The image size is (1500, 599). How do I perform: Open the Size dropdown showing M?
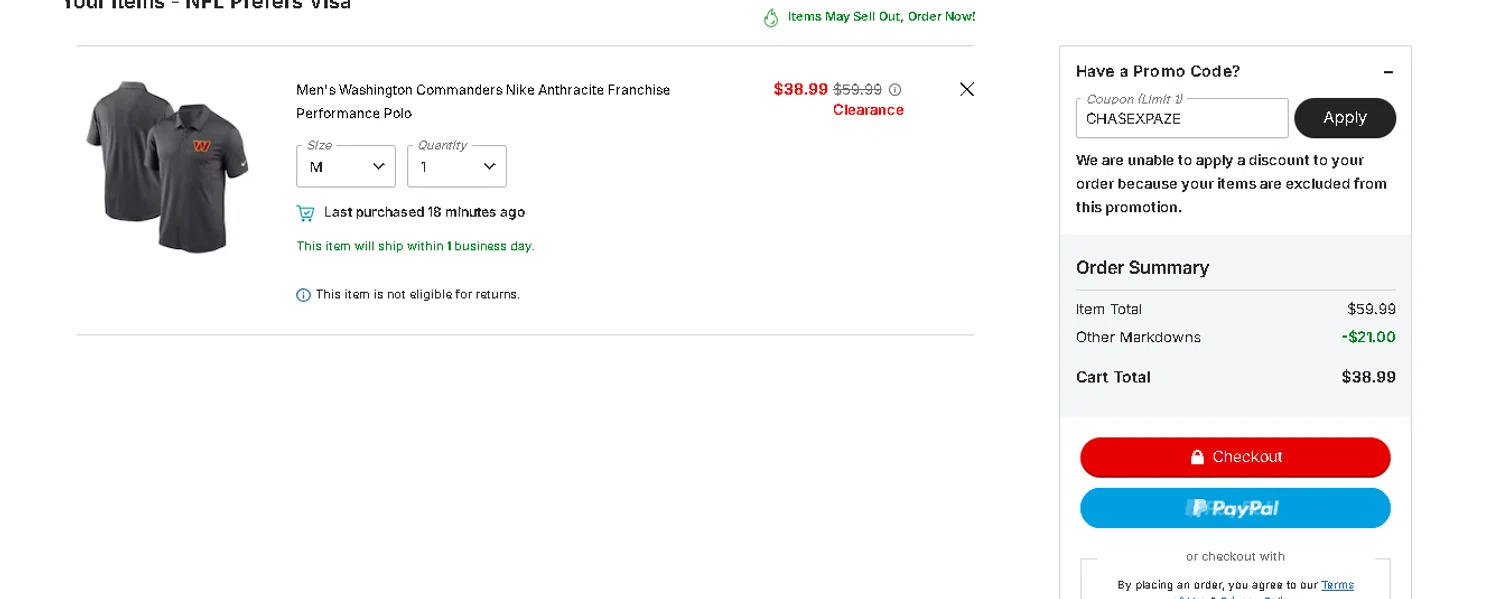[x=346, y=166]
